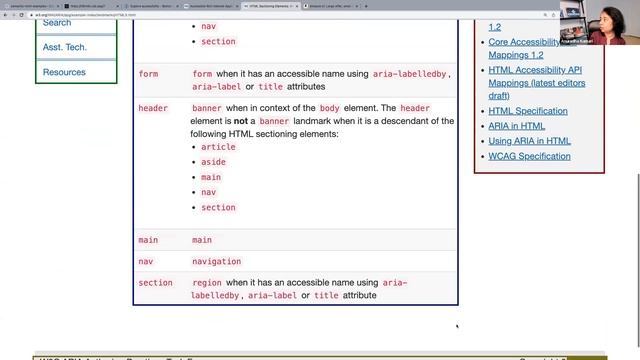This screenshot has height=360, width=640.
Task: Open the Search sidebar link
Action: (x=57, y=23)
